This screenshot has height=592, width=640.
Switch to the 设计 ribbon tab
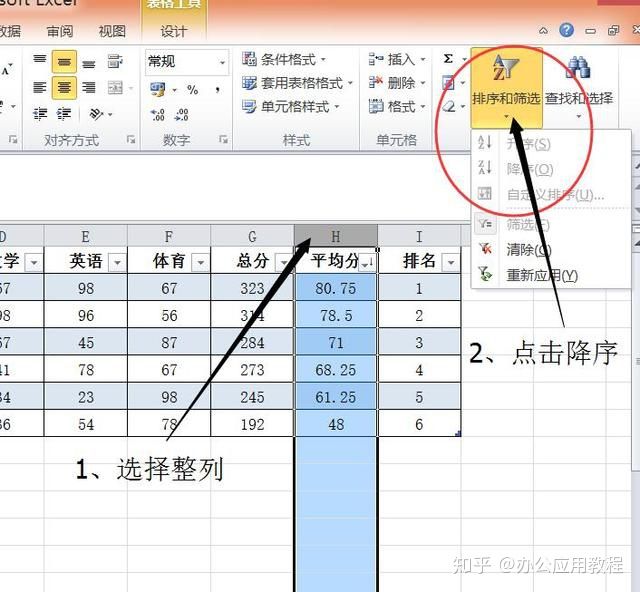tap(174, 31)
